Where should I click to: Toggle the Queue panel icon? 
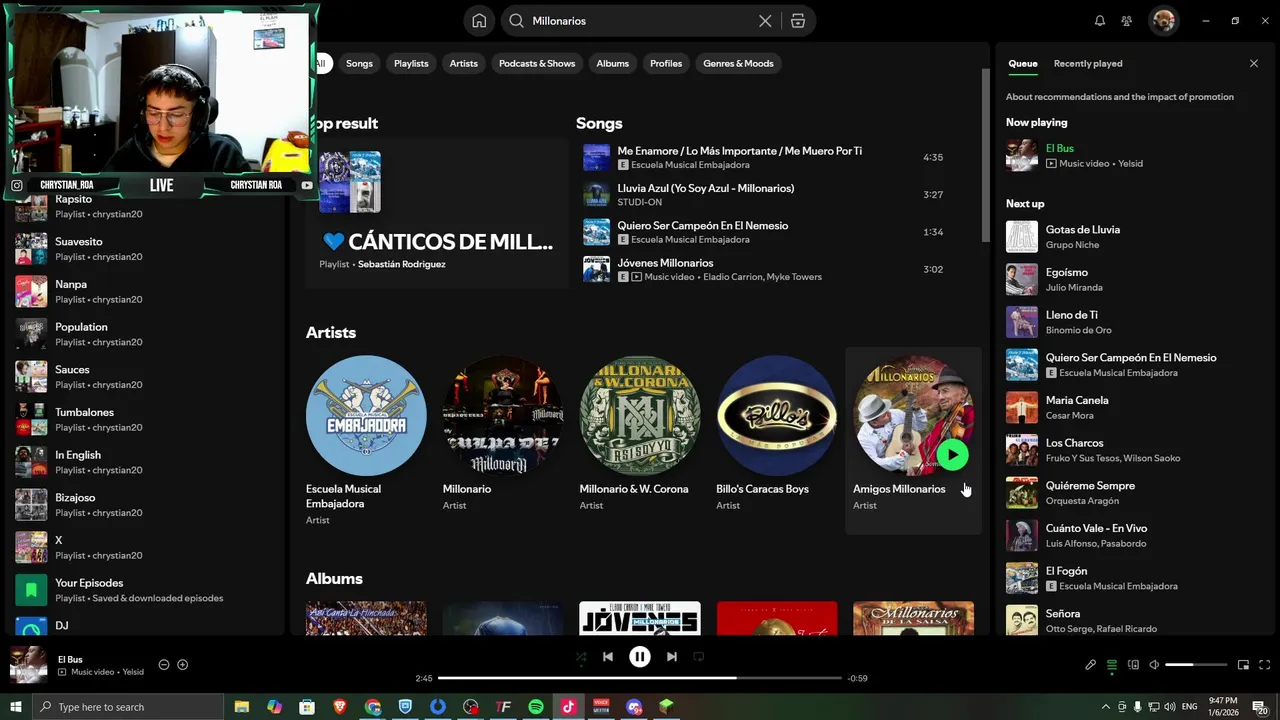pos(1111,665)
